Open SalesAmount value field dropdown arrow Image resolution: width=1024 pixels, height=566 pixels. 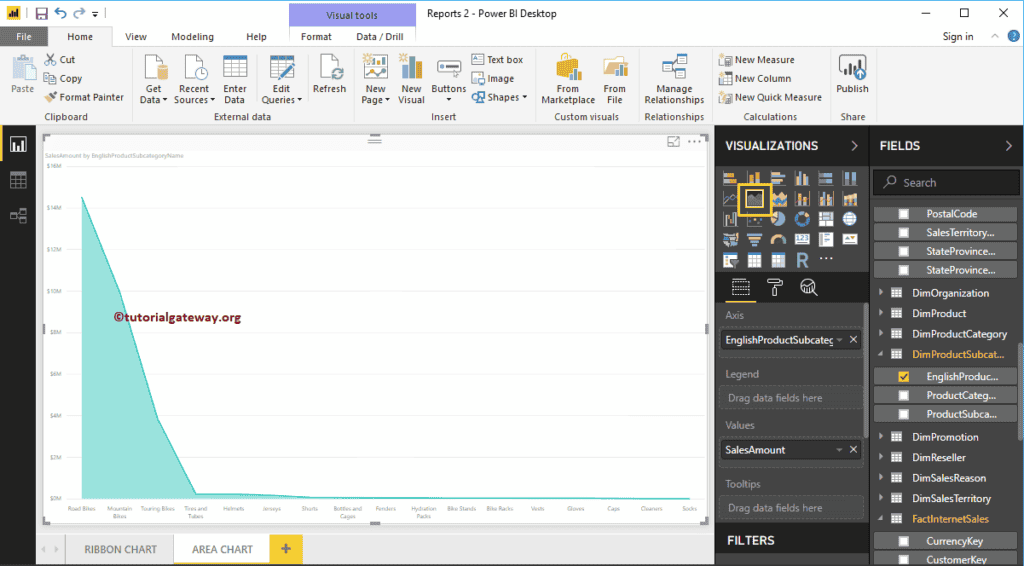pos(839,450)
